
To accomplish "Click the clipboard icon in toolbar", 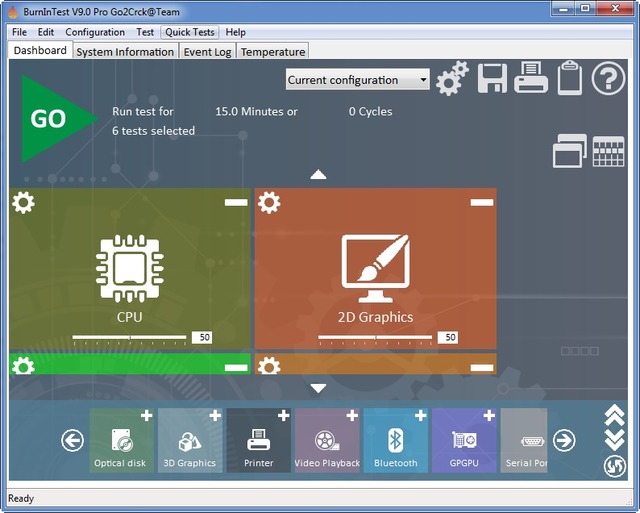I will pyautogui.click(x=569, y=79).
